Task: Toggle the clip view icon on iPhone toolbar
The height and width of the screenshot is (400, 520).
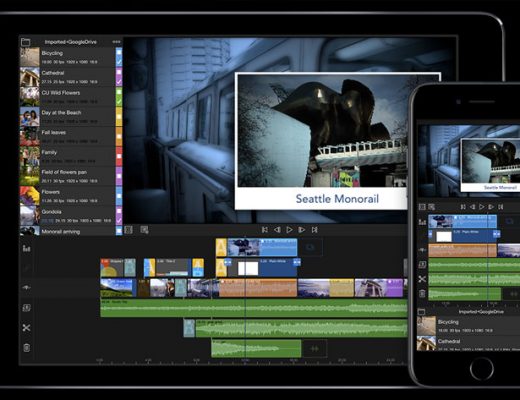Action: click(x=422, y=207)
